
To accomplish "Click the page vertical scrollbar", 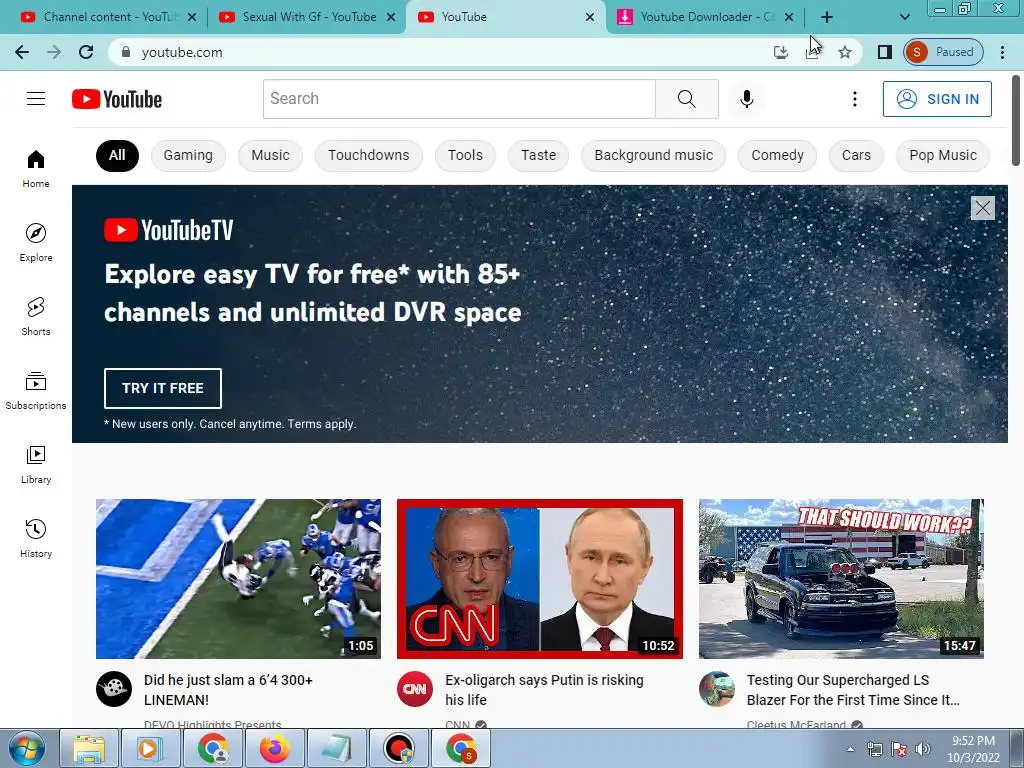I will pyautogui.click(x=1016, y=121).
